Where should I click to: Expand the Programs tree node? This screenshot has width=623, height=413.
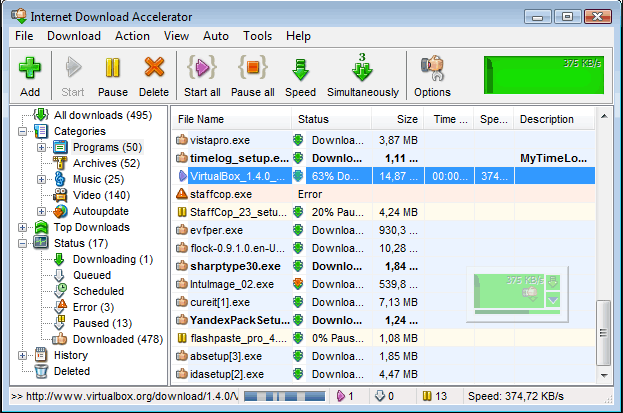tap(41, 147)
